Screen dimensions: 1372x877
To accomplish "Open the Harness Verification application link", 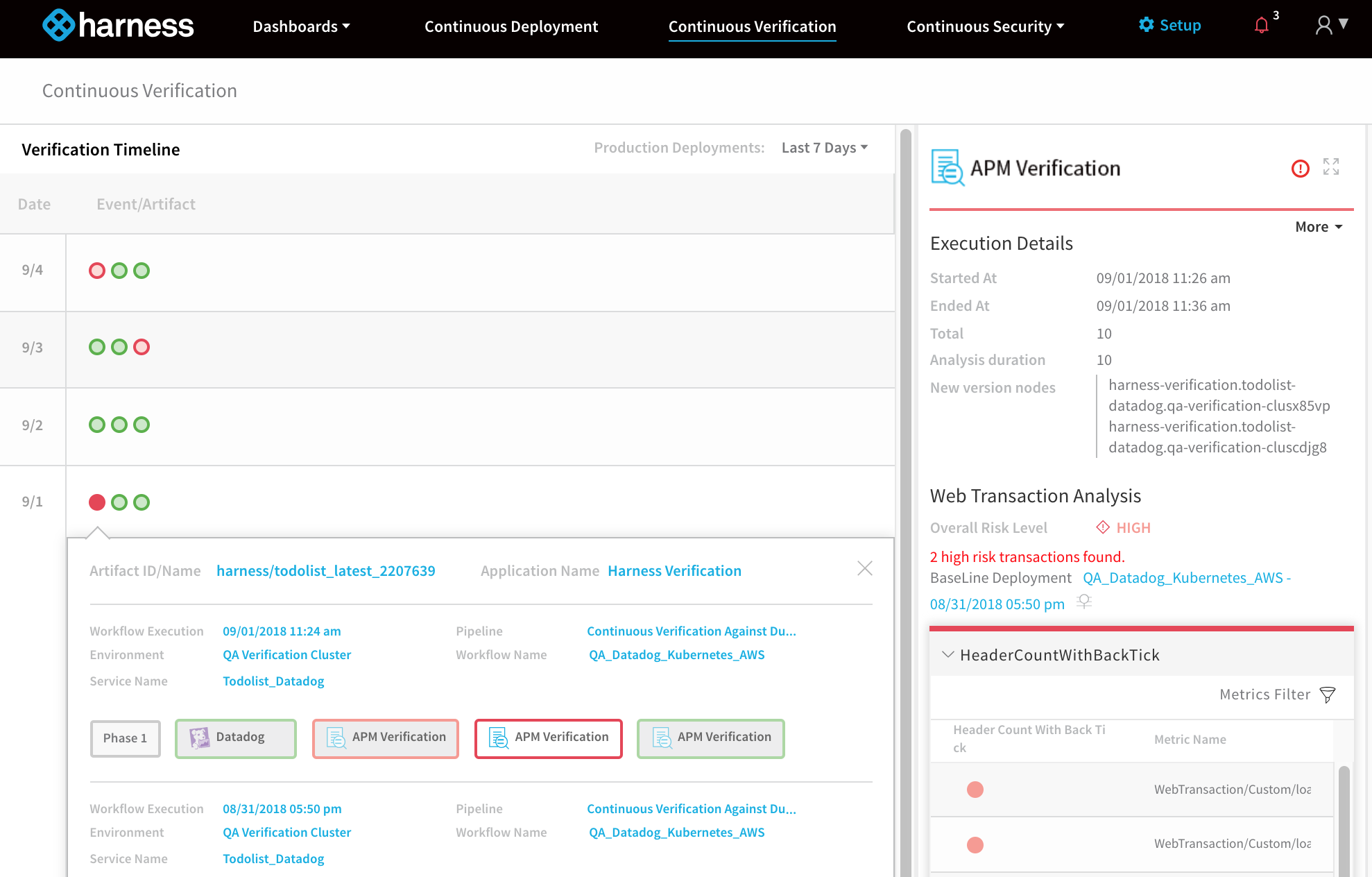I will coord(675,571).
